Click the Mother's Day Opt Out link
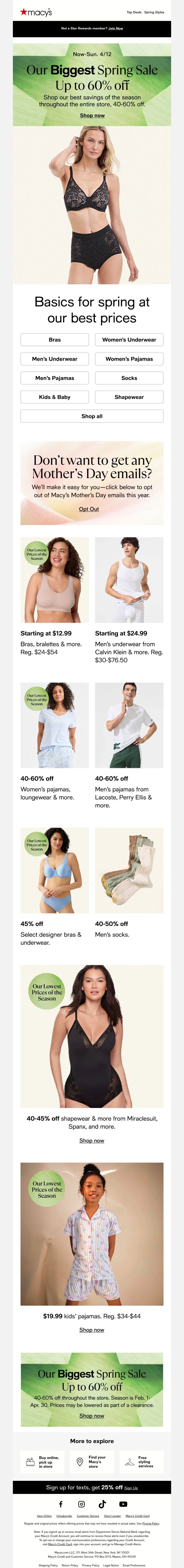Image resolution: width=184 pixels, height=1568 pixels. (89, 509)
